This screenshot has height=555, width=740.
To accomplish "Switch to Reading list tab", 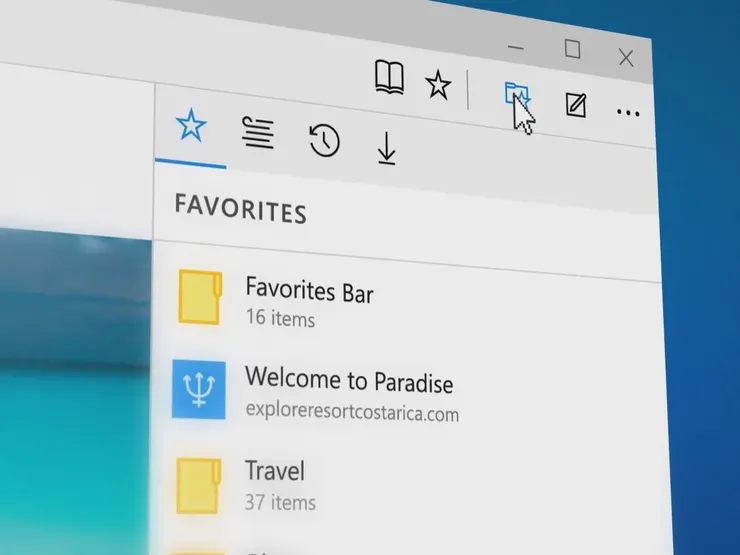I will click(x=258, y=133).
